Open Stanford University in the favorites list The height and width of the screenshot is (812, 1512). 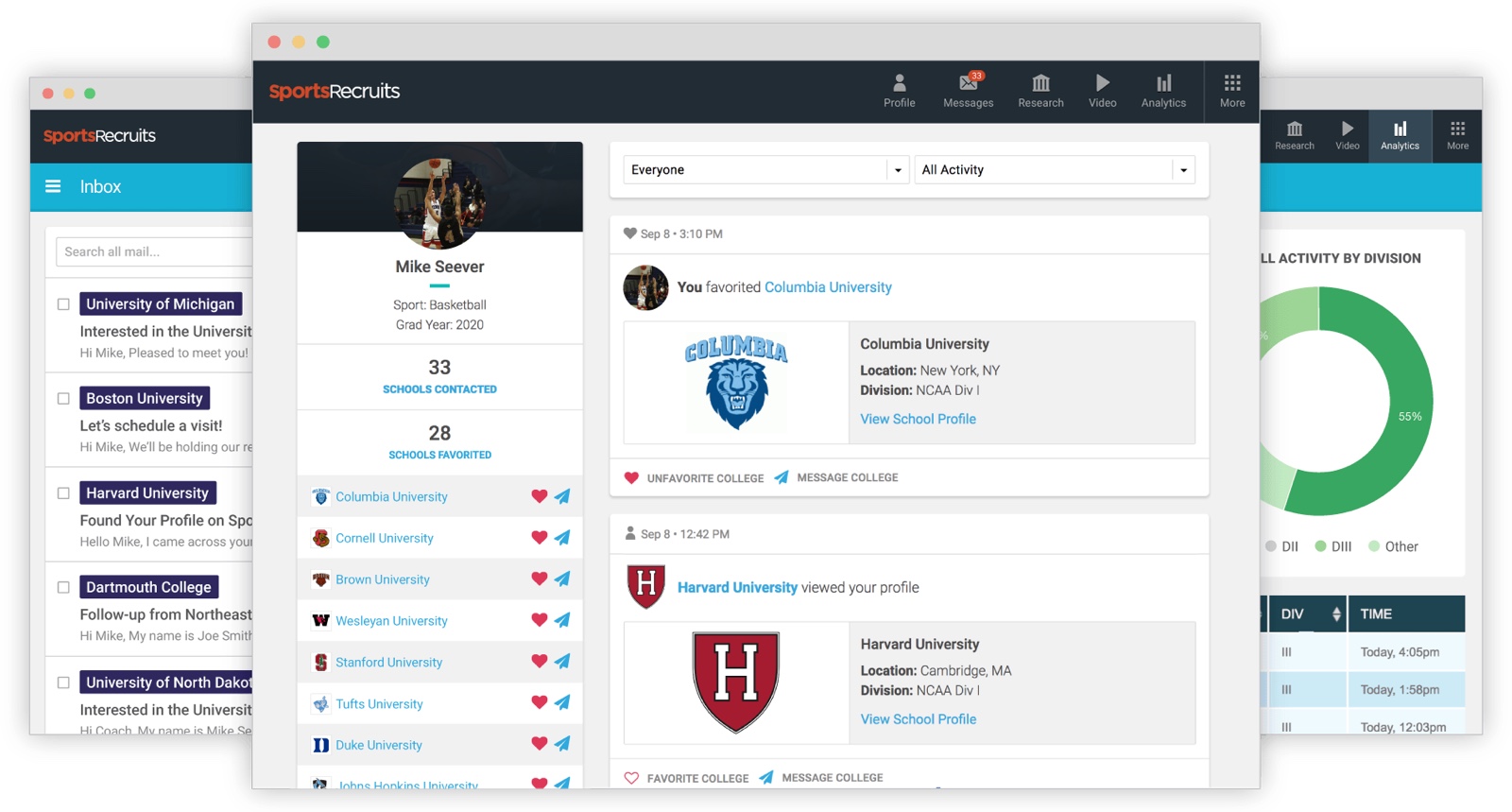point(388,663)
